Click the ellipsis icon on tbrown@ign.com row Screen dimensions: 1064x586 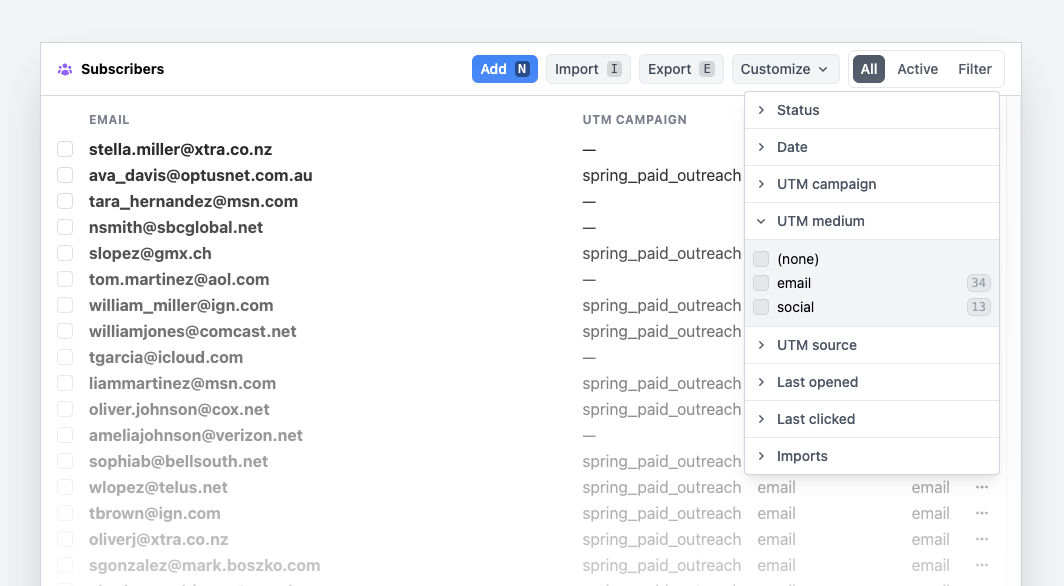click(x=981, y=513)
